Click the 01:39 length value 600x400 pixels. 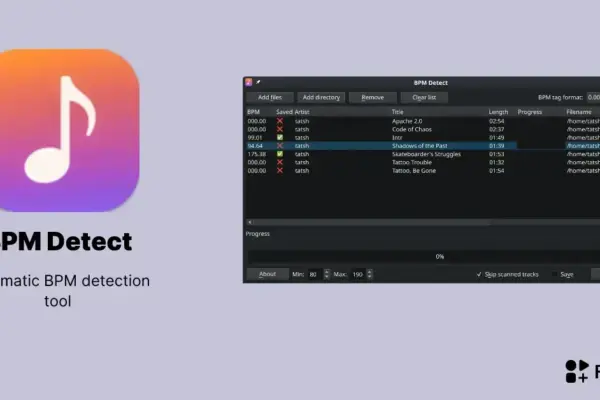pos(496,146)
